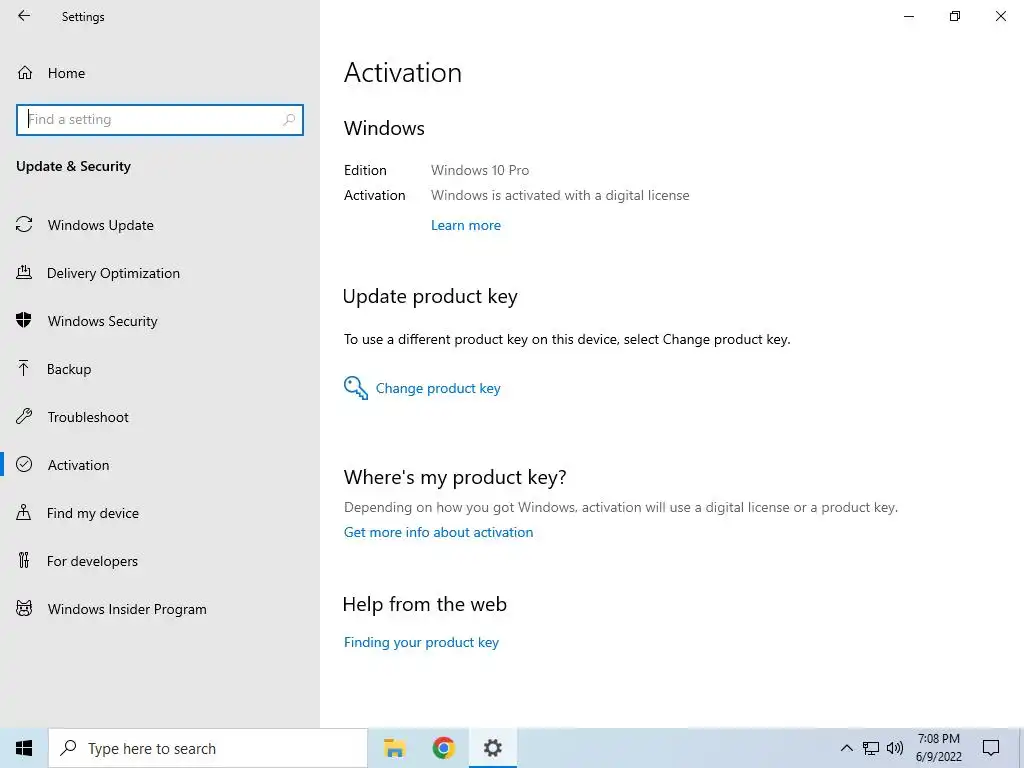Open the clock showing 7:08 PM
This screenshot has width=1024, height=768.
click(x=938, y=748)
